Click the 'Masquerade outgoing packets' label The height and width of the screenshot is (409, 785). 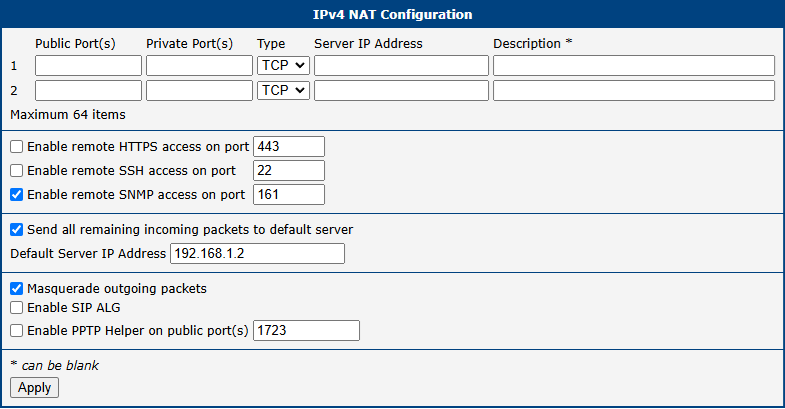click(x=117, y=289)
